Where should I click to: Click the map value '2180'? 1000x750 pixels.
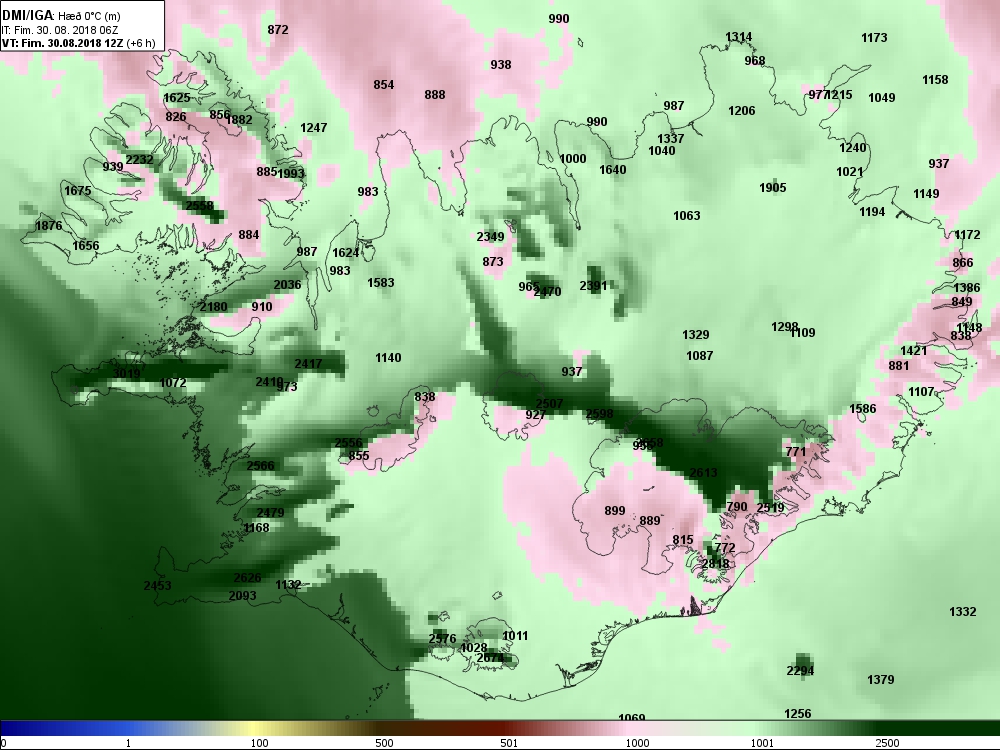click(x=213, y=307)
